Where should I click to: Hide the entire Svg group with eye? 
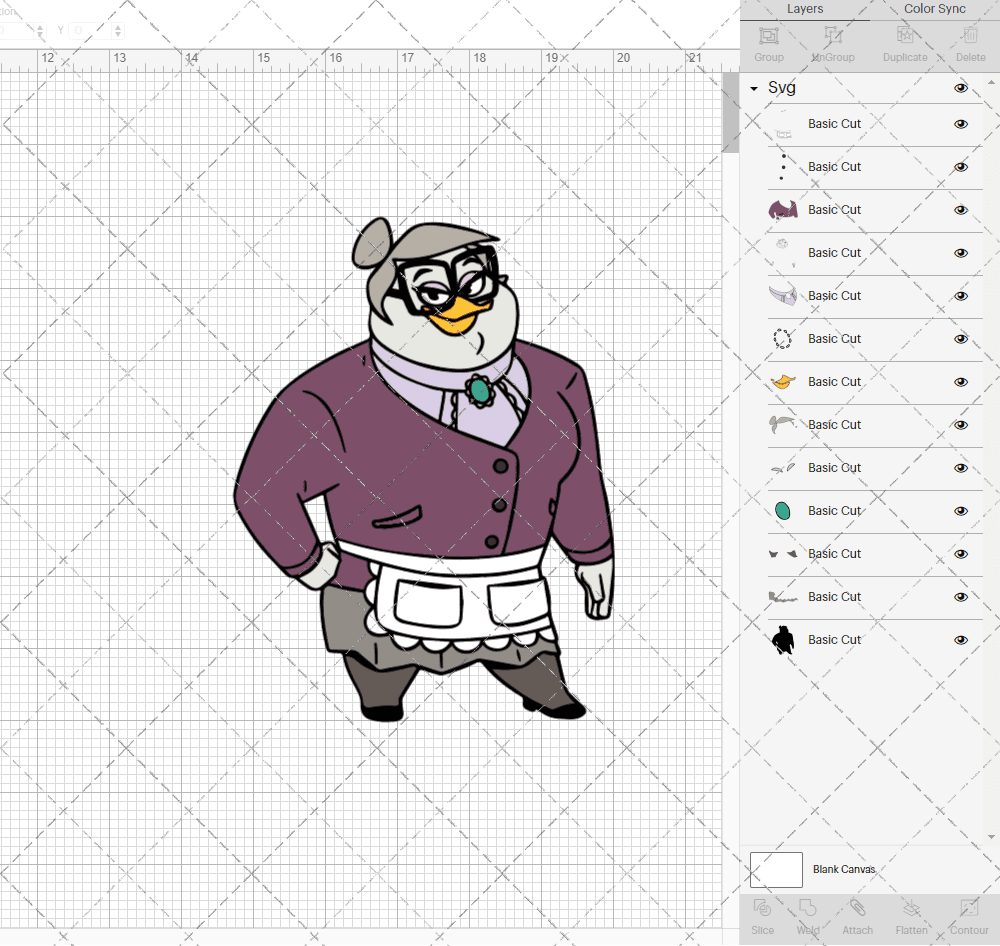click(x=960, y=88)
